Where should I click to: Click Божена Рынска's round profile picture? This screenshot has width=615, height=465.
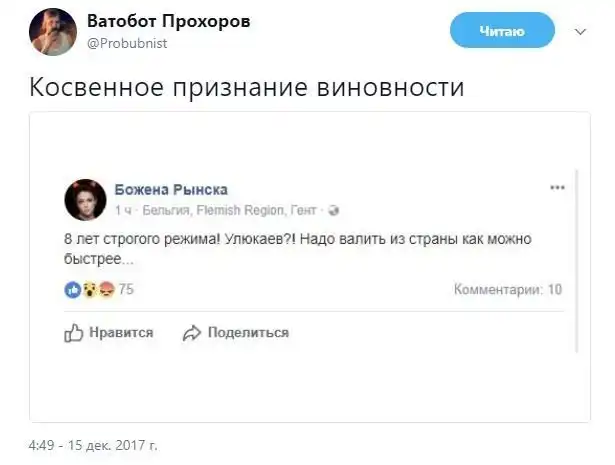pyautogui.click(x=86, y=199)
